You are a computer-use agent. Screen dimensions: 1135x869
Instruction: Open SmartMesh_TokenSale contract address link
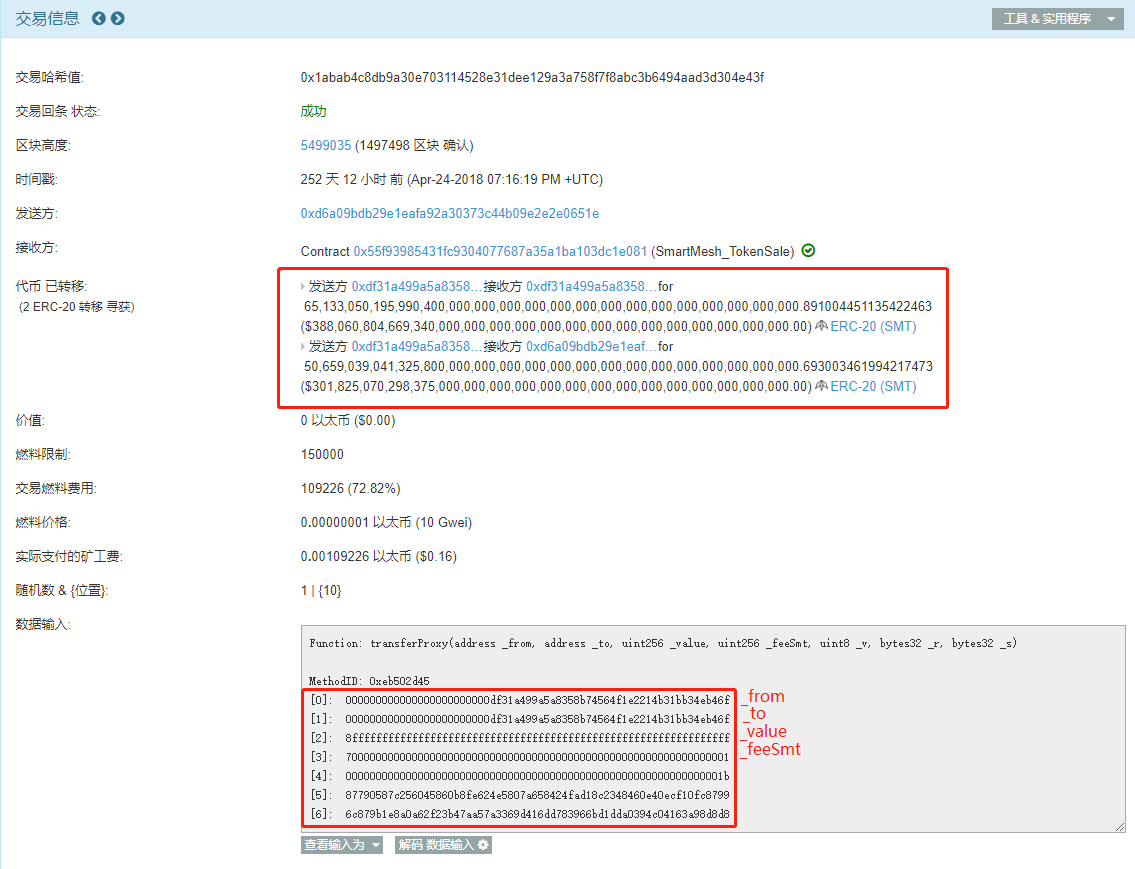500,251
